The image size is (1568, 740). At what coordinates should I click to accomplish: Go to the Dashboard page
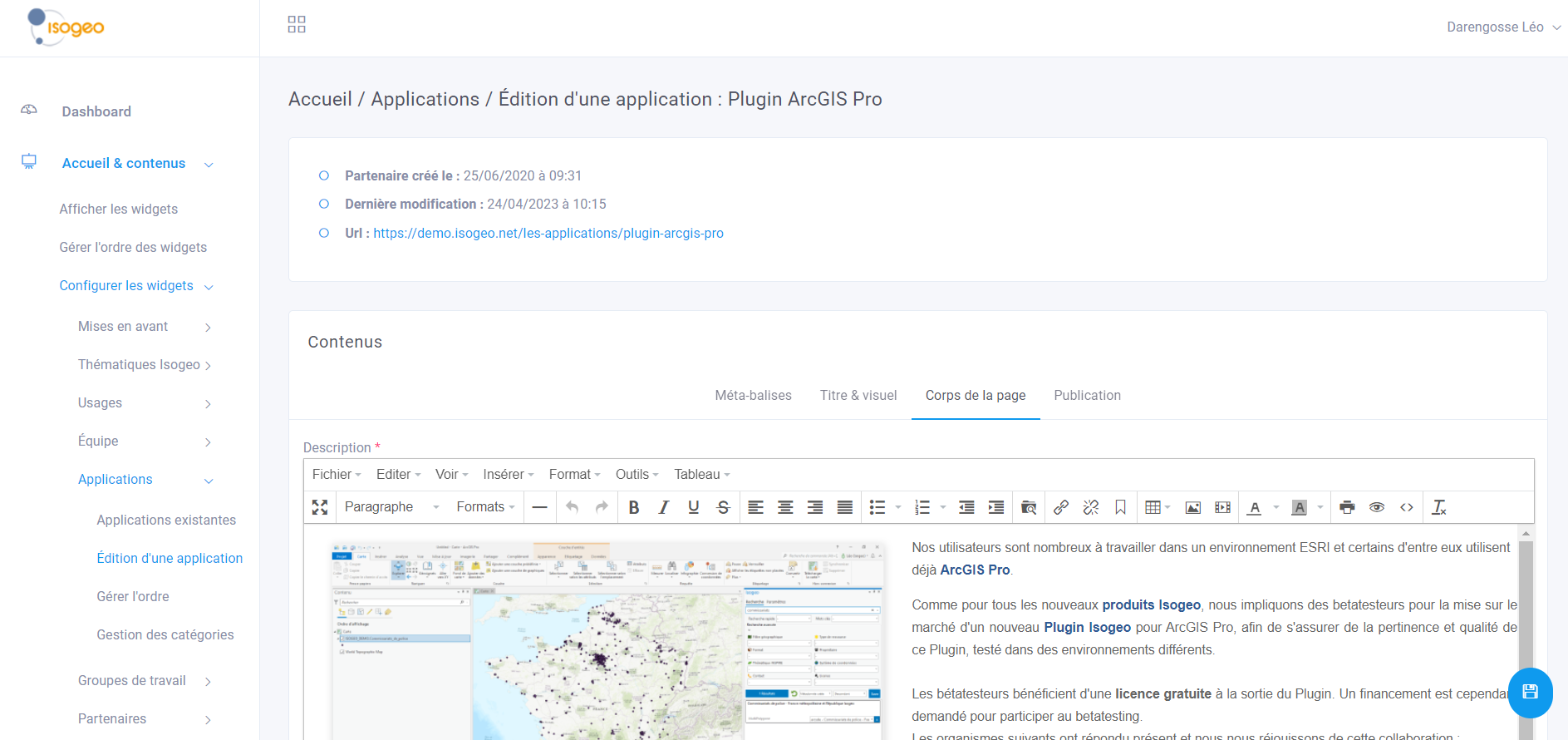pos(96,111)
